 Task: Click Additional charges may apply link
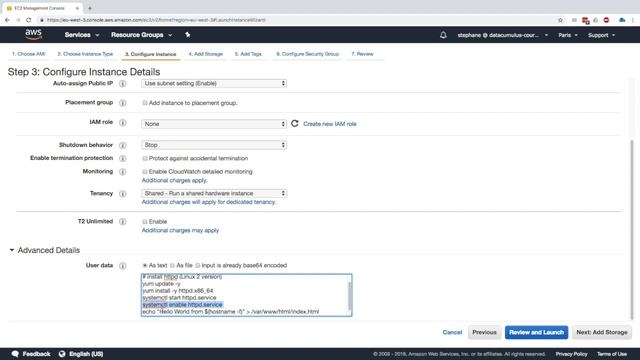[180, 230]
